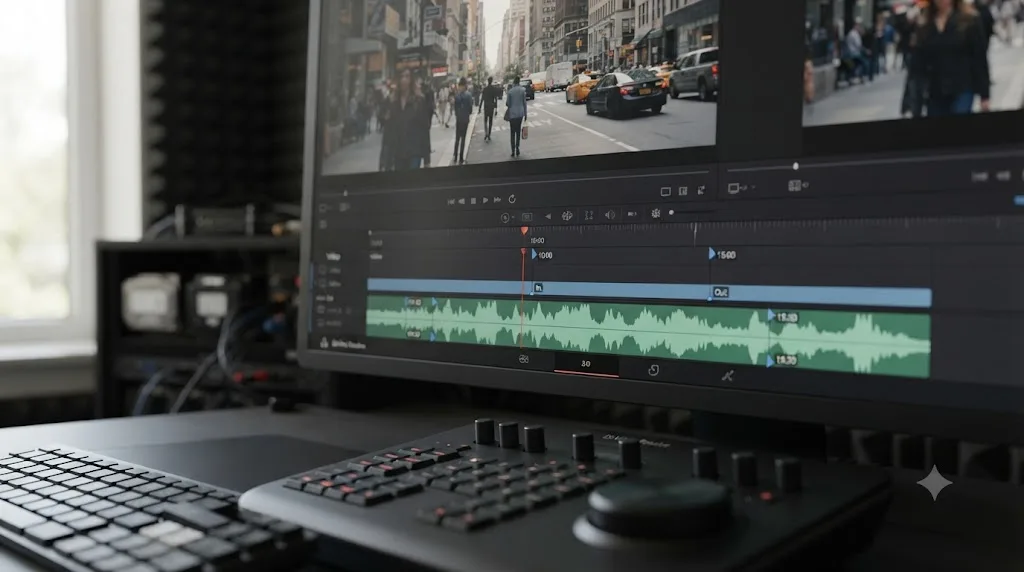Viewport: 1024px width, 572px height.
Task: Jump to the start with skip-back transport button
Action: [451, 202]
